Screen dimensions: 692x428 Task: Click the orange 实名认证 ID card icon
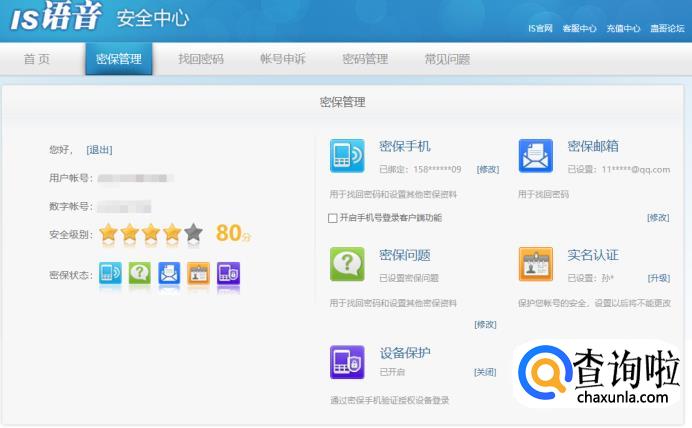(535, 264)
